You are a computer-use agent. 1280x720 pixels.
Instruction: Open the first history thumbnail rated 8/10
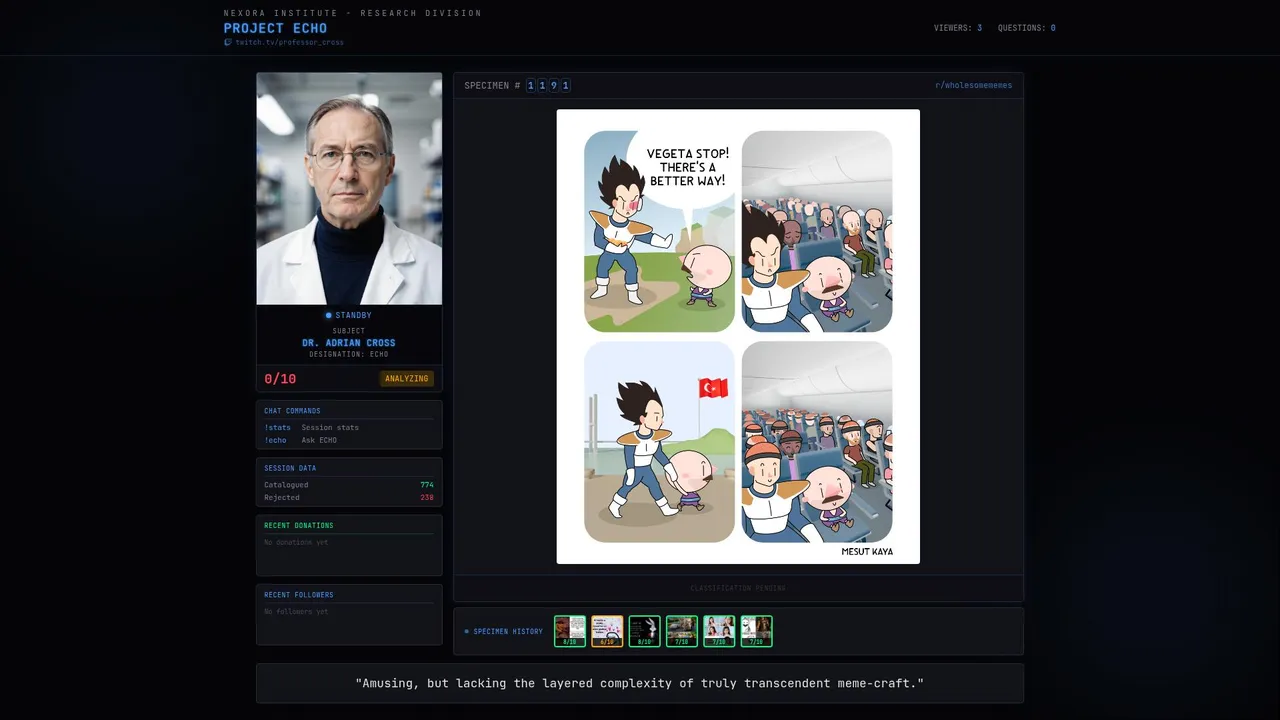[570, 631]
